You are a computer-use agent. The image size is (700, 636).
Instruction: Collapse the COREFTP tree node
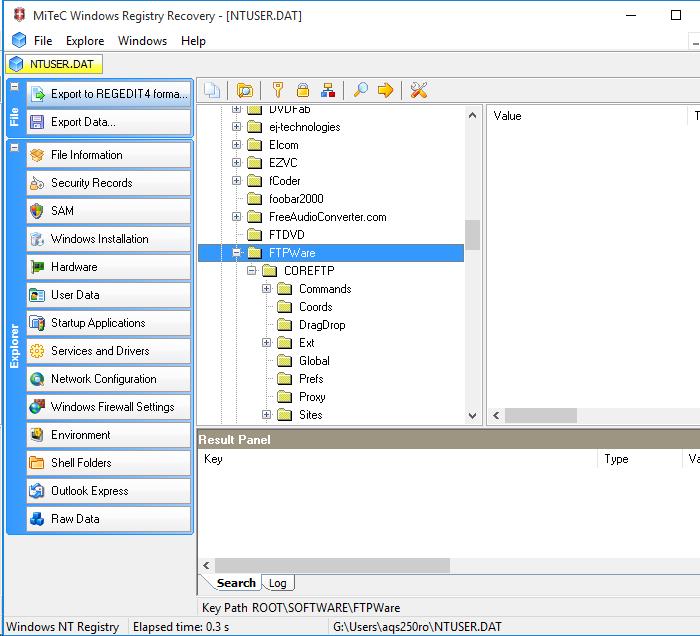click(252, 270)
